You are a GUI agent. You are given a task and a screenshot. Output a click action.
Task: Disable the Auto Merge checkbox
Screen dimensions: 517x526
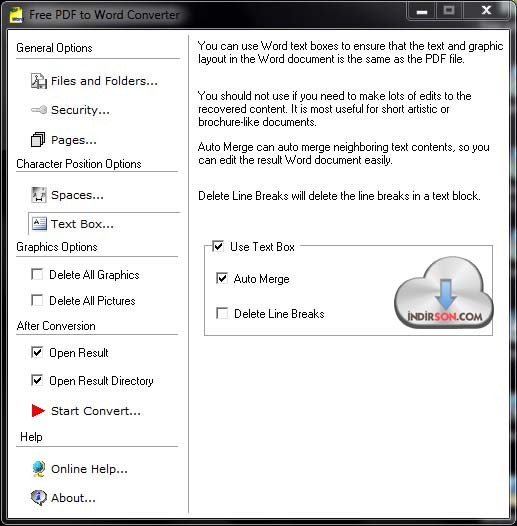[x=222, y=278]
